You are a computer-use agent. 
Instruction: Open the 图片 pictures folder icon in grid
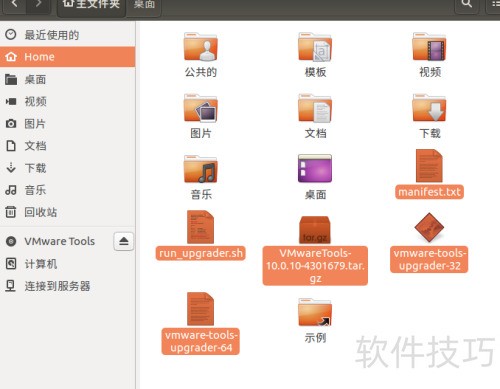click(200, 108)
